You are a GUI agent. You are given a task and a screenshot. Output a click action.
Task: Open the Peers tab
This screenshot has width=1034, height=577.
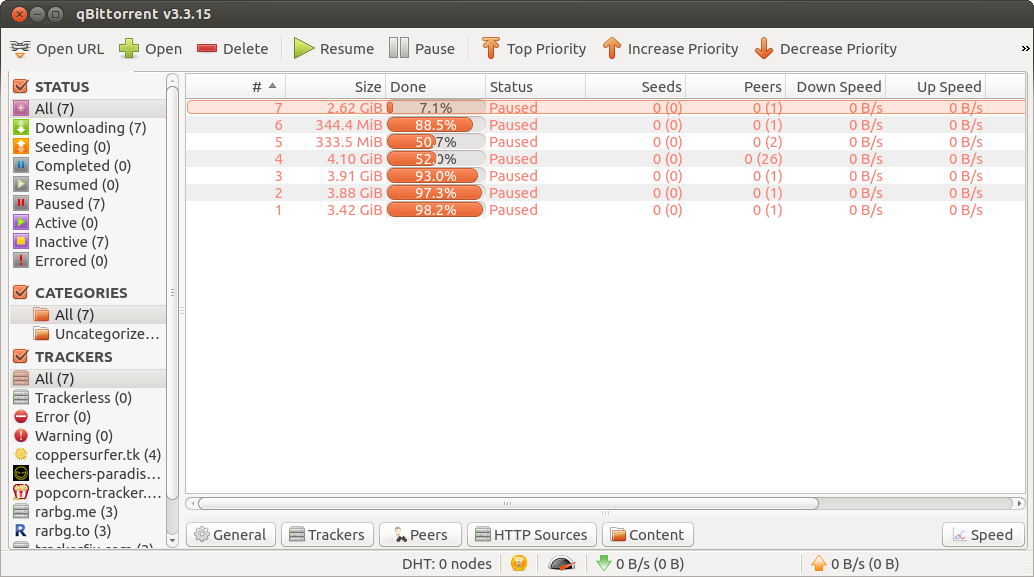[x=420, y=535]
